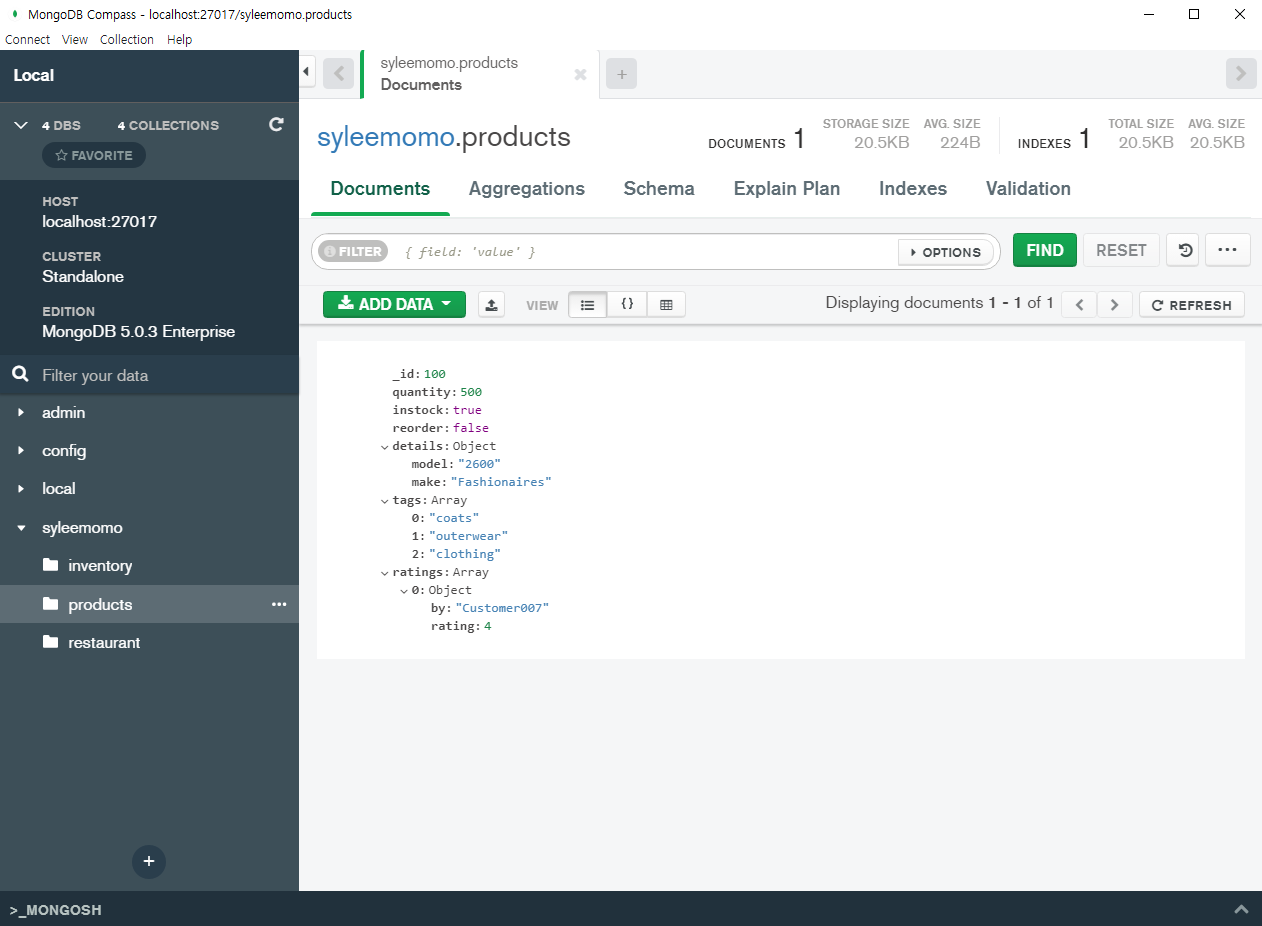This screenshot has height=926, width=1262.
Task: Switch to the List view
Action: point(587,305)
